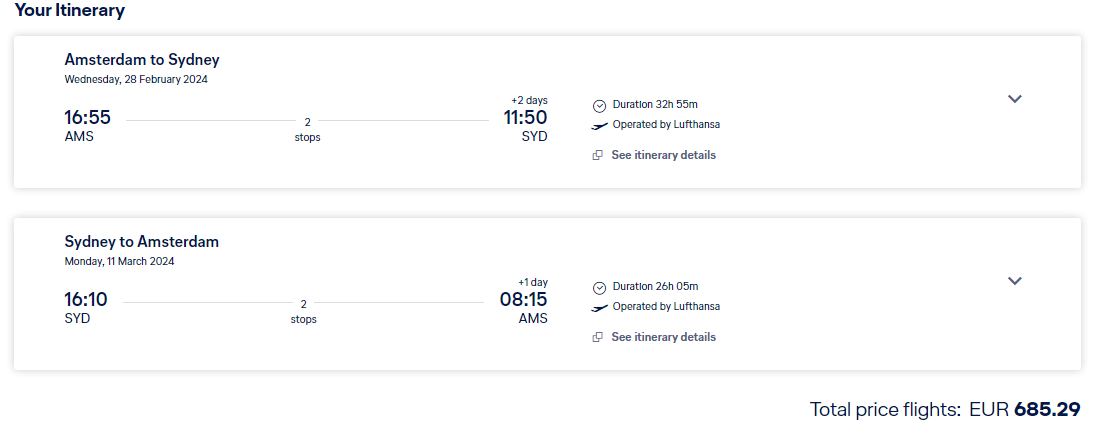Open outbound flight itinerary details link

[663, 155]
